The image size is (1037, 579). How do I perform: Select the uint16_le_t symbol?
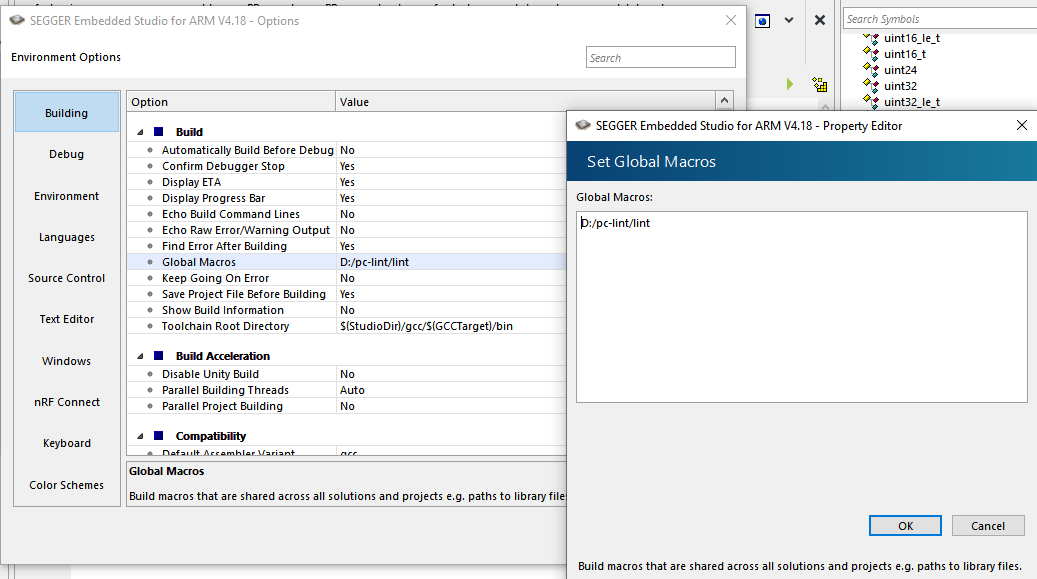click(x=912, y=38)
